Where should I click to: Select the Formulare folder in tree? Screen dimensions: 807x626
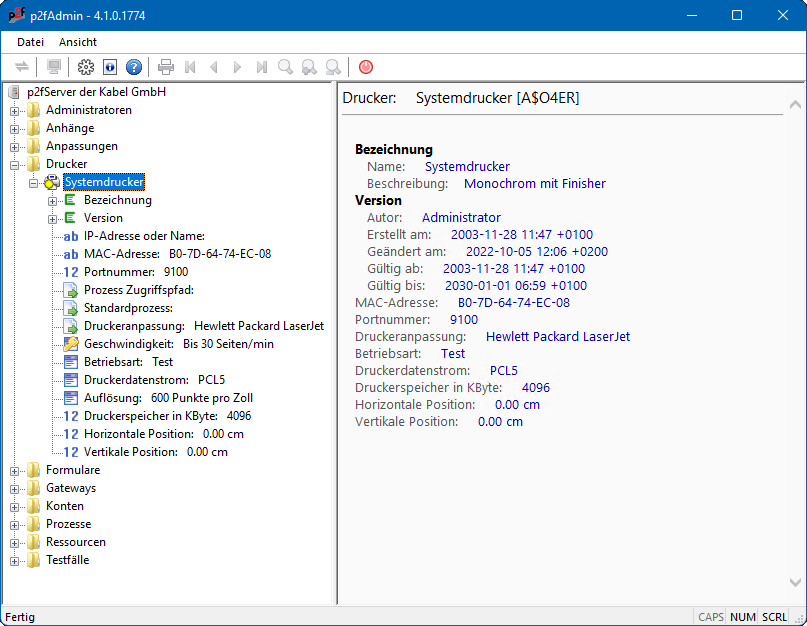[x=72, y=470]
